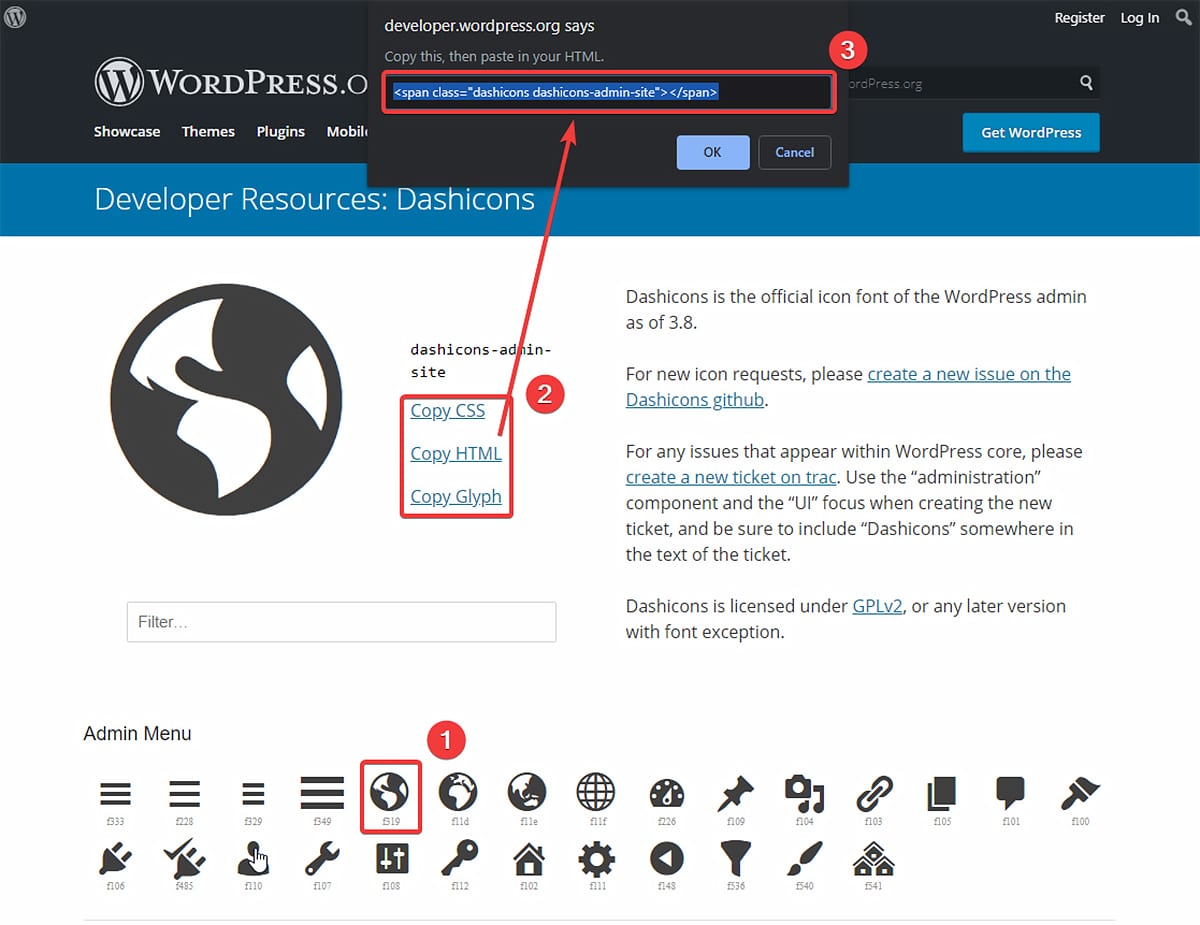Click the dashicons-admin-site name text
The width and height of the screenshot is (1200, 925).
(x=481, y=361)
